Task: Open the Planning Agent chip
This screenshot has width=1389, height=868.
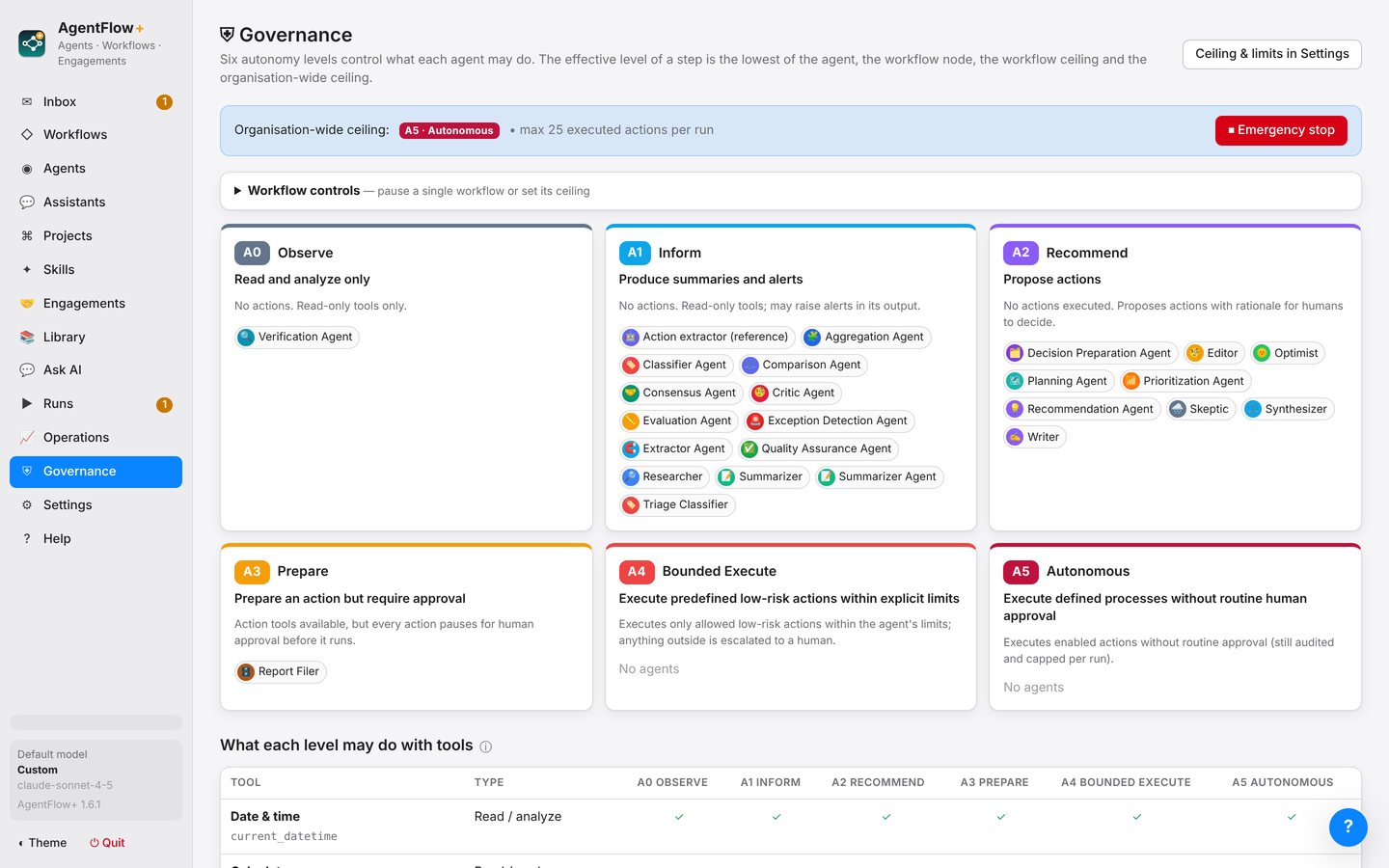Action: (1059, 381)
